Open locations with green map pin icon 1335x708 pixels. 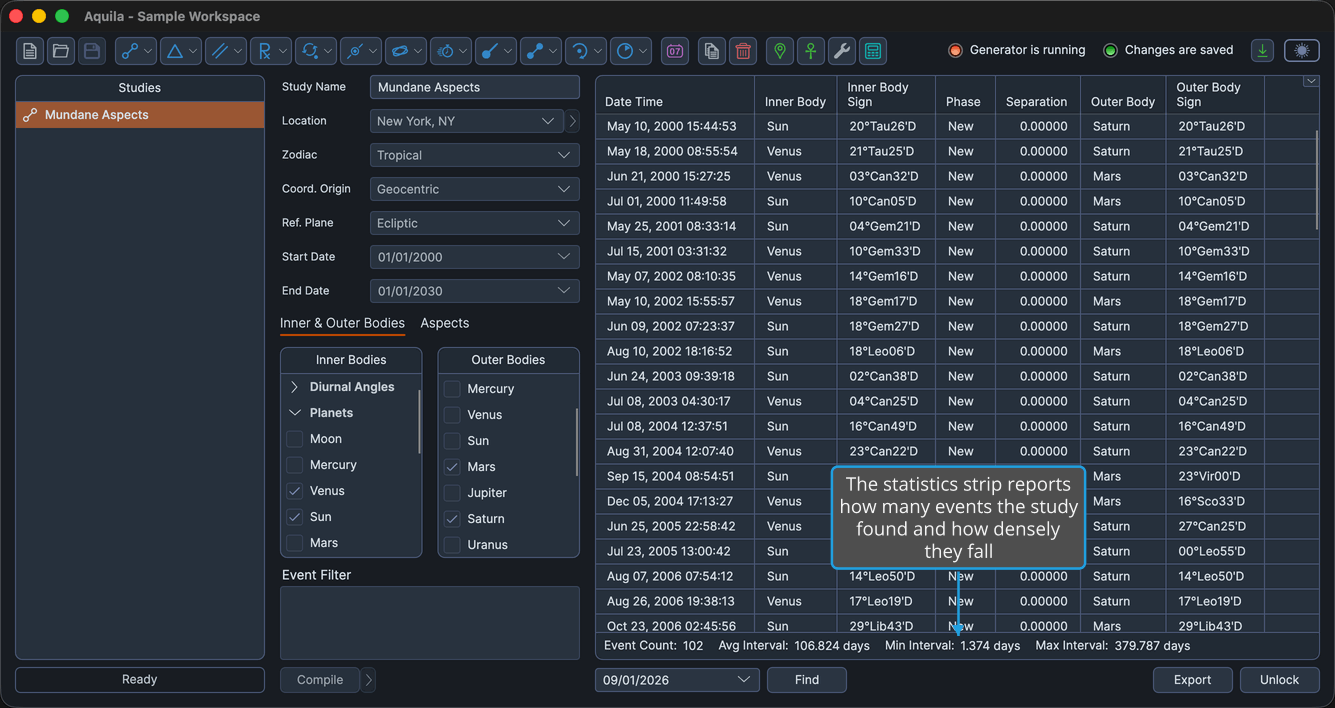coord(780,51)
